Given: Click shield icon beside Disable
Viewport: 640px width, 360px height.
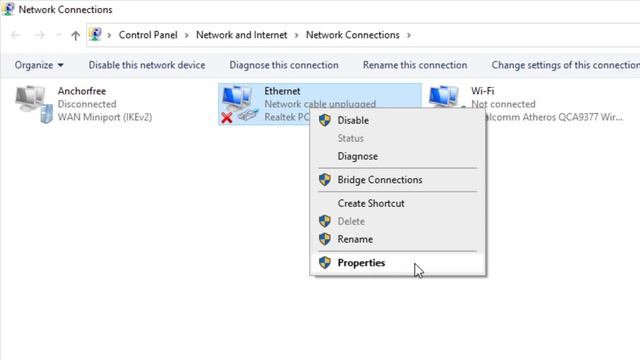Looking at the screenshot, I should tap(325, 120).
